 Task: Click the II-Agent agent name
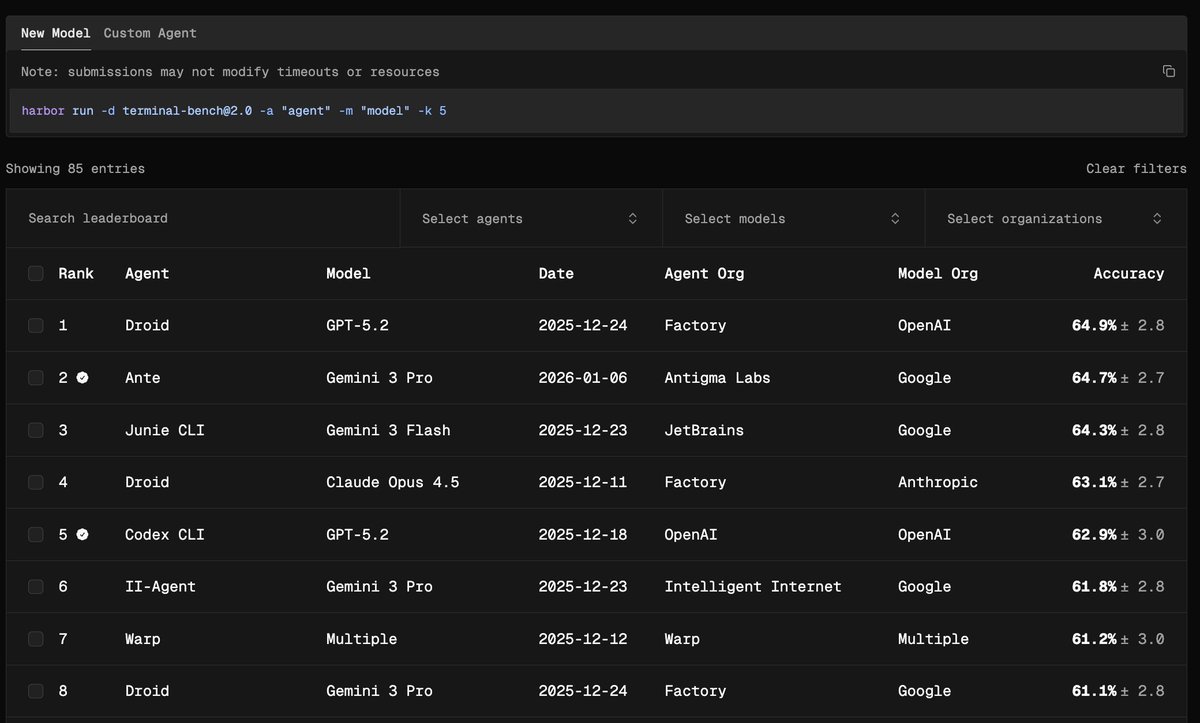160,586
